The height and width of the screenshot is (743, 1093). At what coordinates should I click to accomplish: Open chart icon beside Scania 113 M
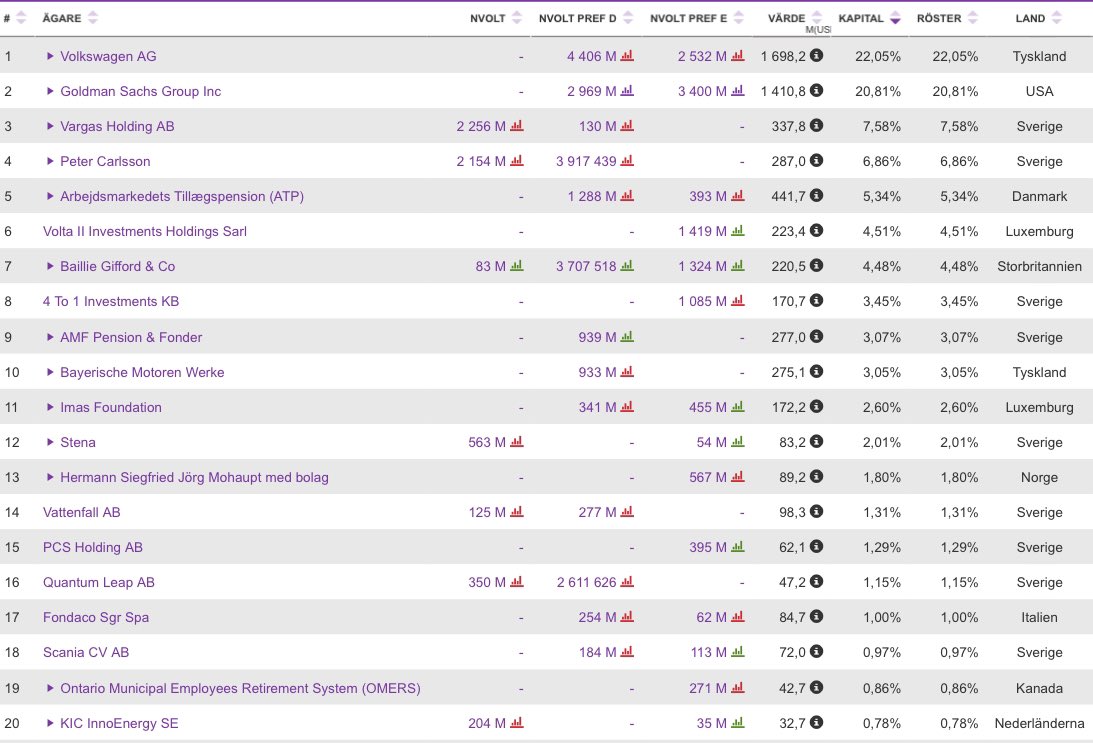[x=738, y=652]
